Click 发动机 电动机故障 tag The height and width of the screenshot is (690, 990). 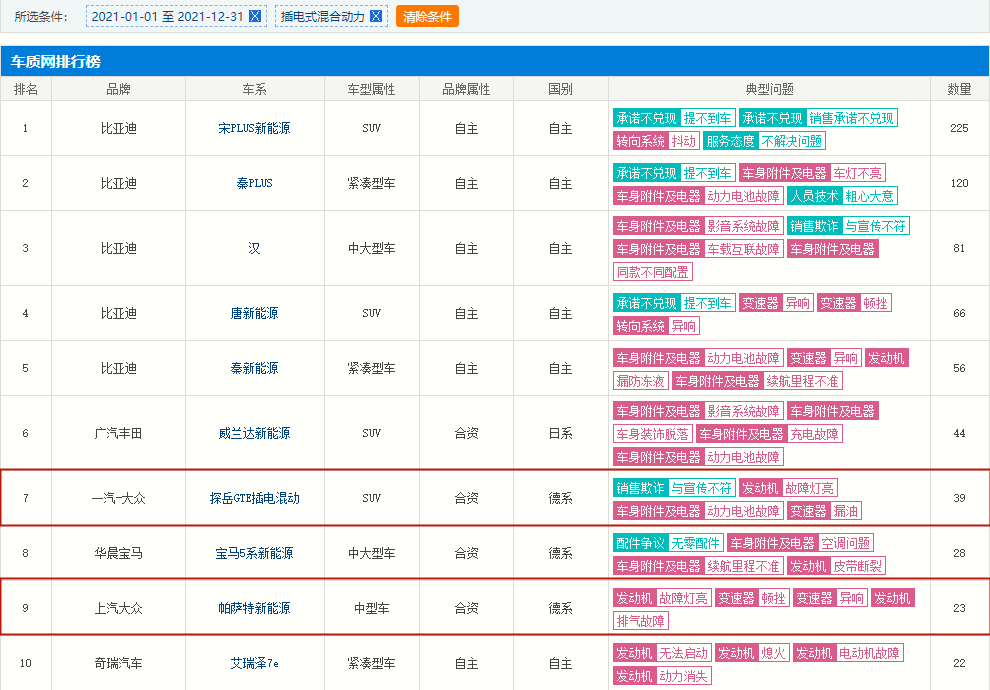point(848,653)
